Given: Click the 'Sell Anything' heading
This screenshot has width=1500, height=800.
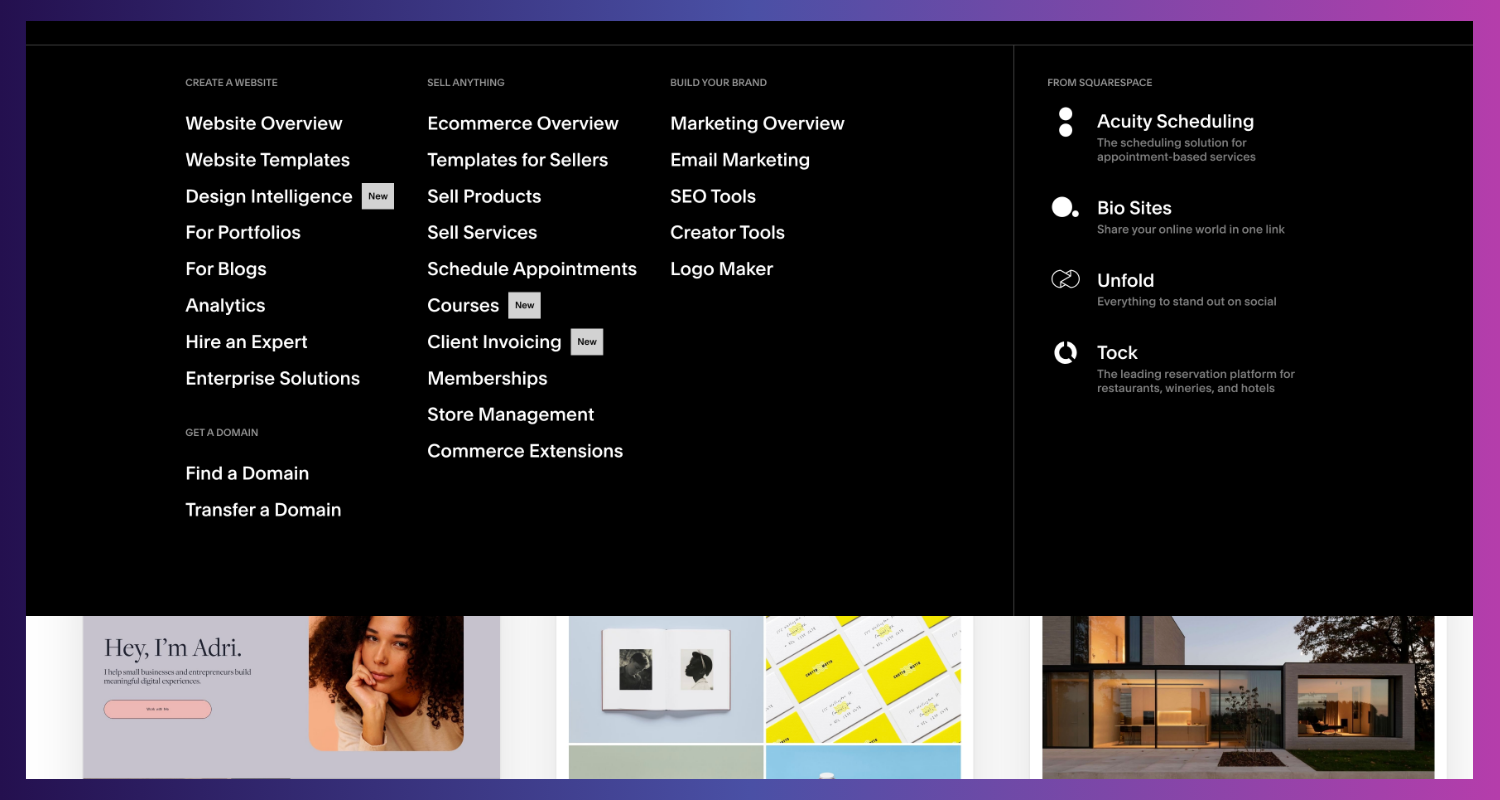Looking at the screenshot, I should 465,82.
